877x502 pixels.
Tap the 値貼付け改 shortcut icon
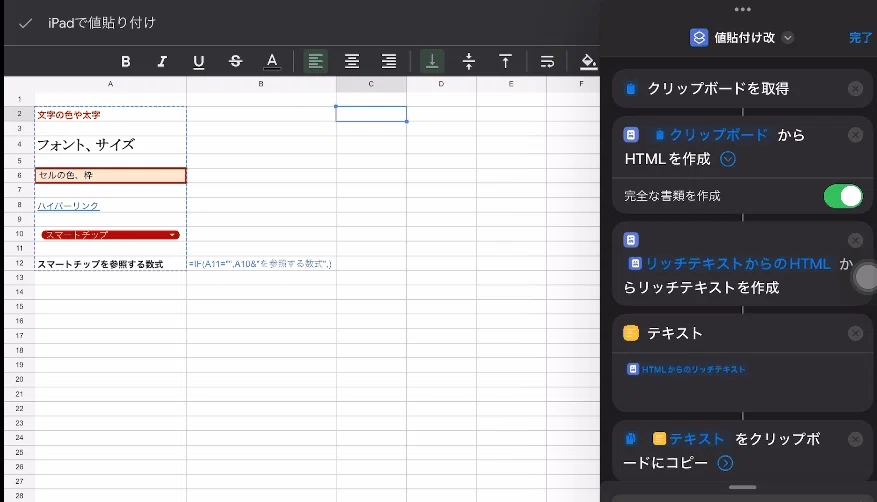(699, 37)
